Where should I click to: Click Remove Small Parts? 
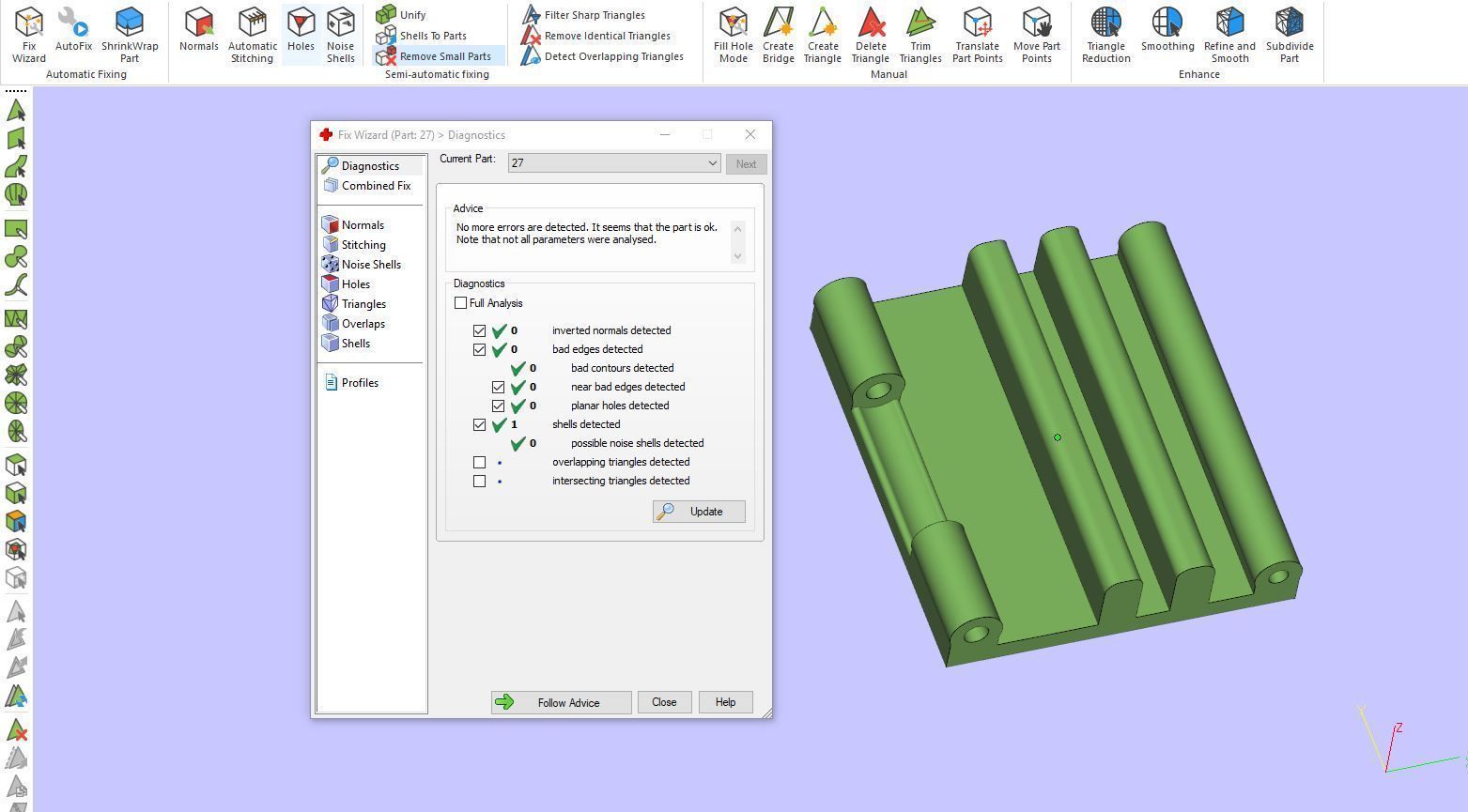click(439, 56)
